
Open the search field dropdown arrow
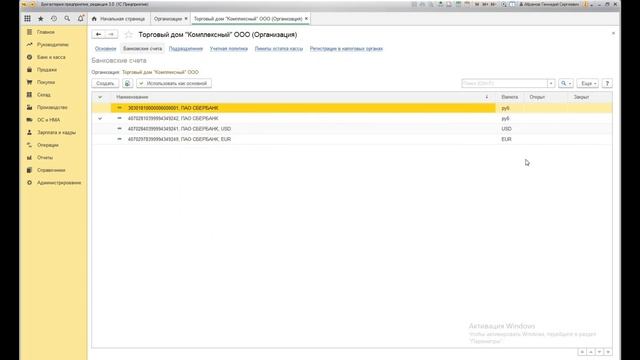coord(551,83)
